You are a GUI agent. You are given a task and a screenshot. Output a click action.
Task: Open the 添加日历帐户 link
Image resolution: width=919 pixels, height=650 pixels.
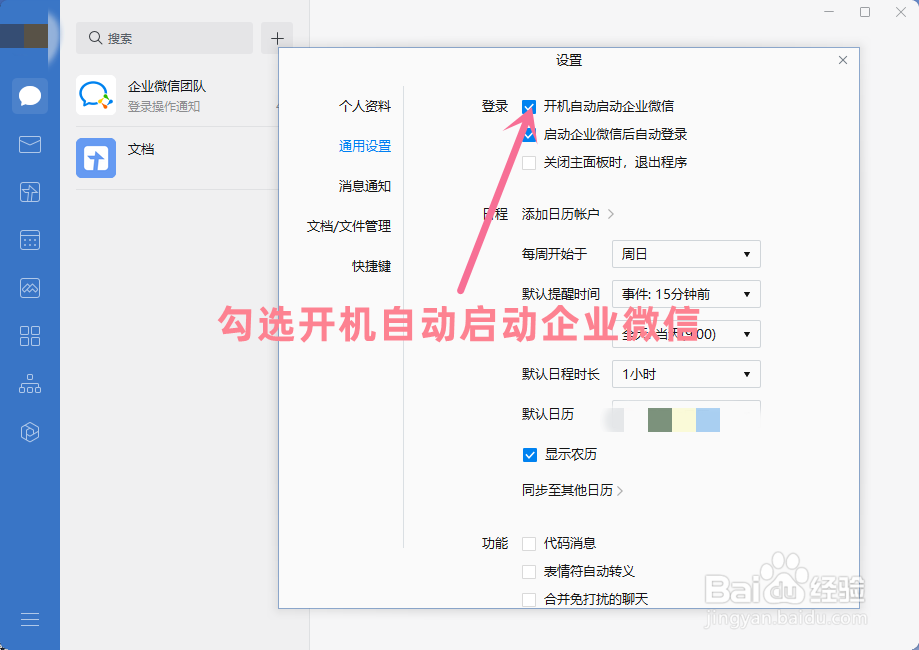tap(567, 214)
